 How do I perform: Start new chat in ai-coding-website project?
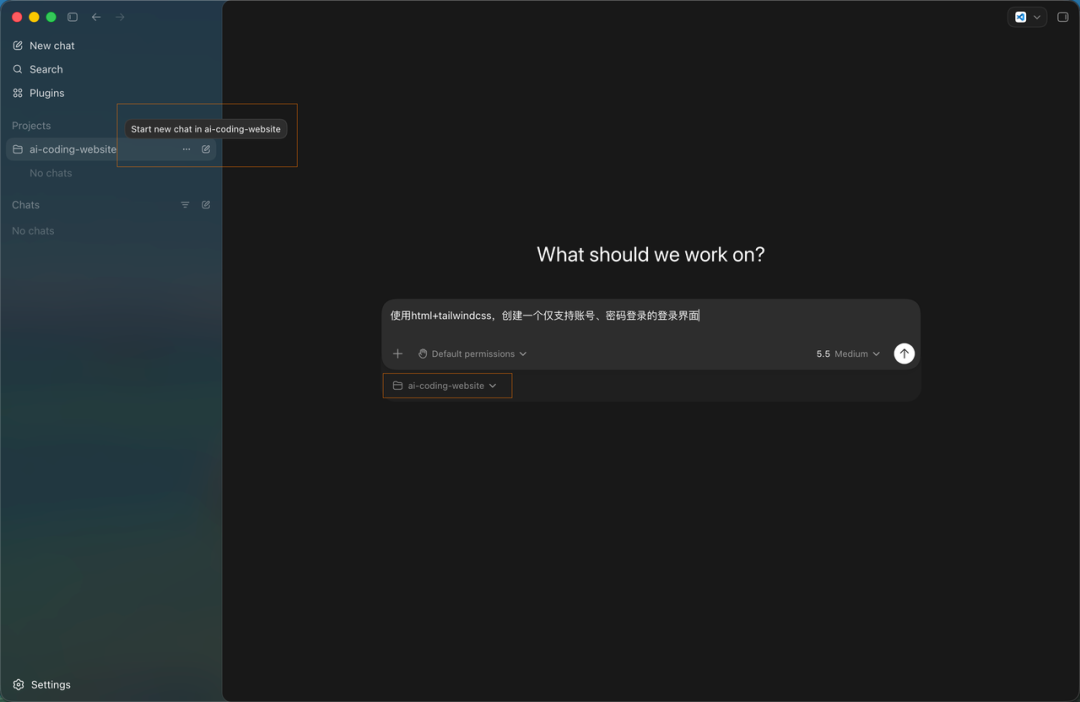click(x=206, y=149)
